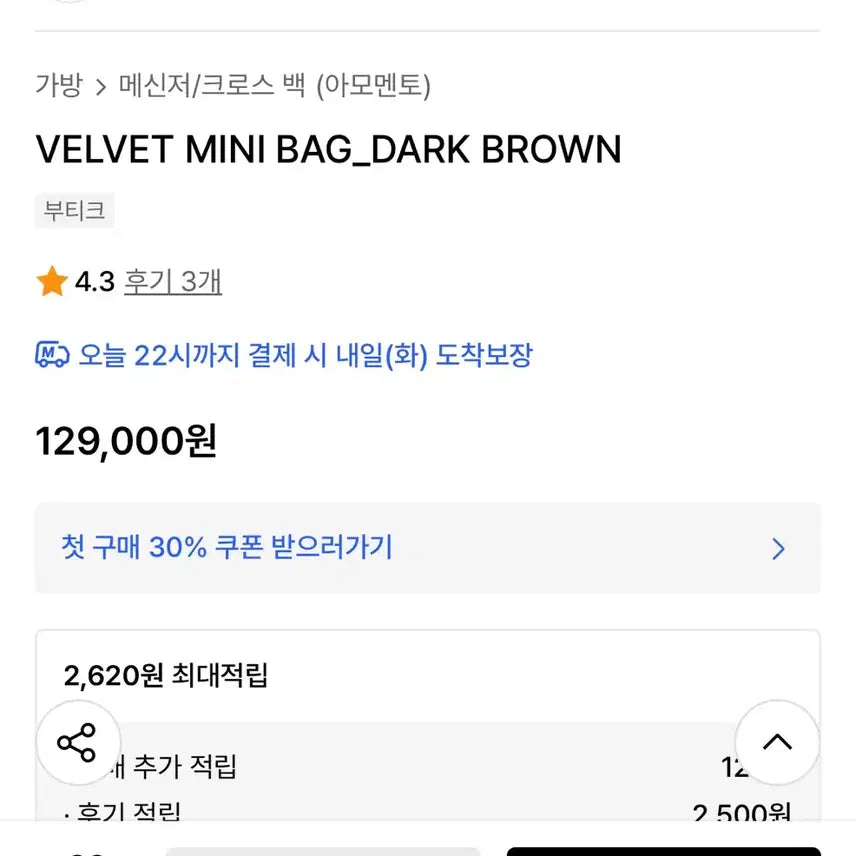
Task: Select the 부티크 tag
Action: coord(75,211)
